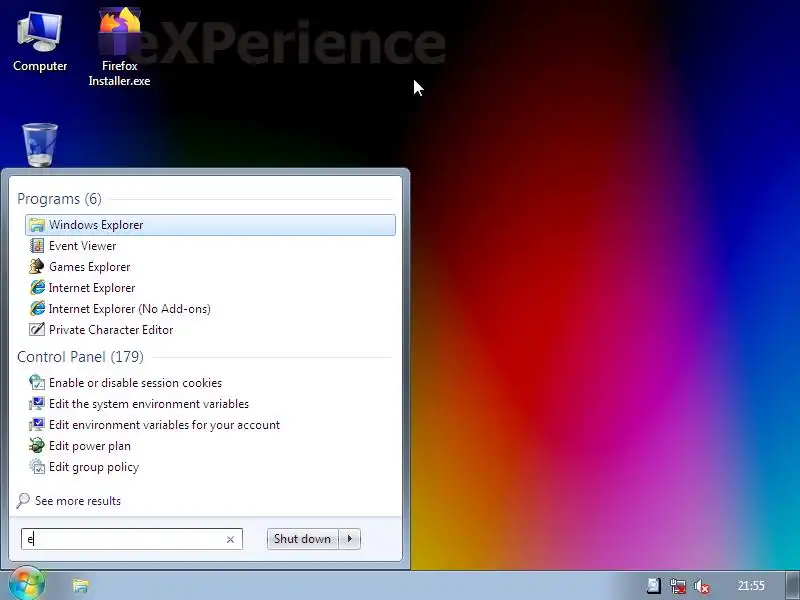
Task: Select Edit environment variables for your account
Action: (210, 424)
